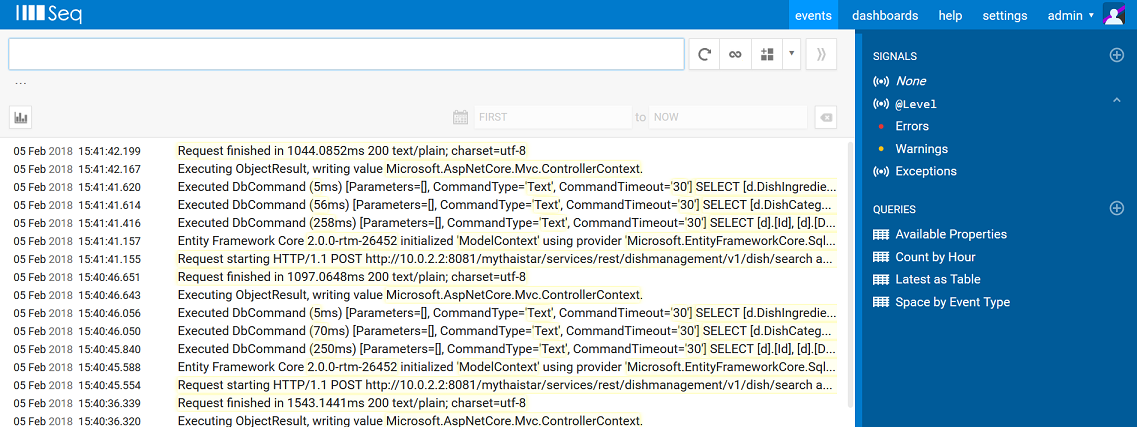Collapse the @Level signal group
The image size is (1137, 427).
[1116, 100]
